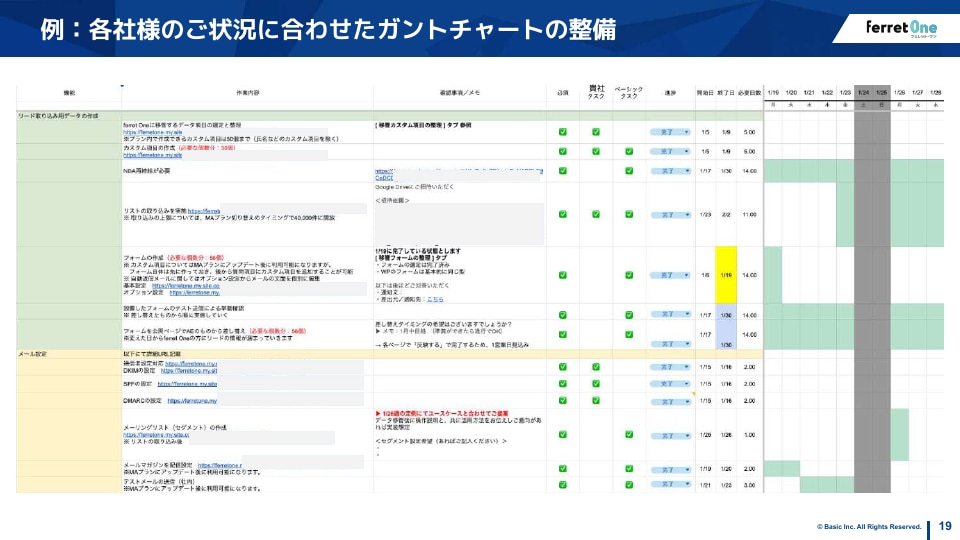This screenshot has width=960, height=540.
Task: Open the 基本設定 URL link
Action: coord(186,286)
